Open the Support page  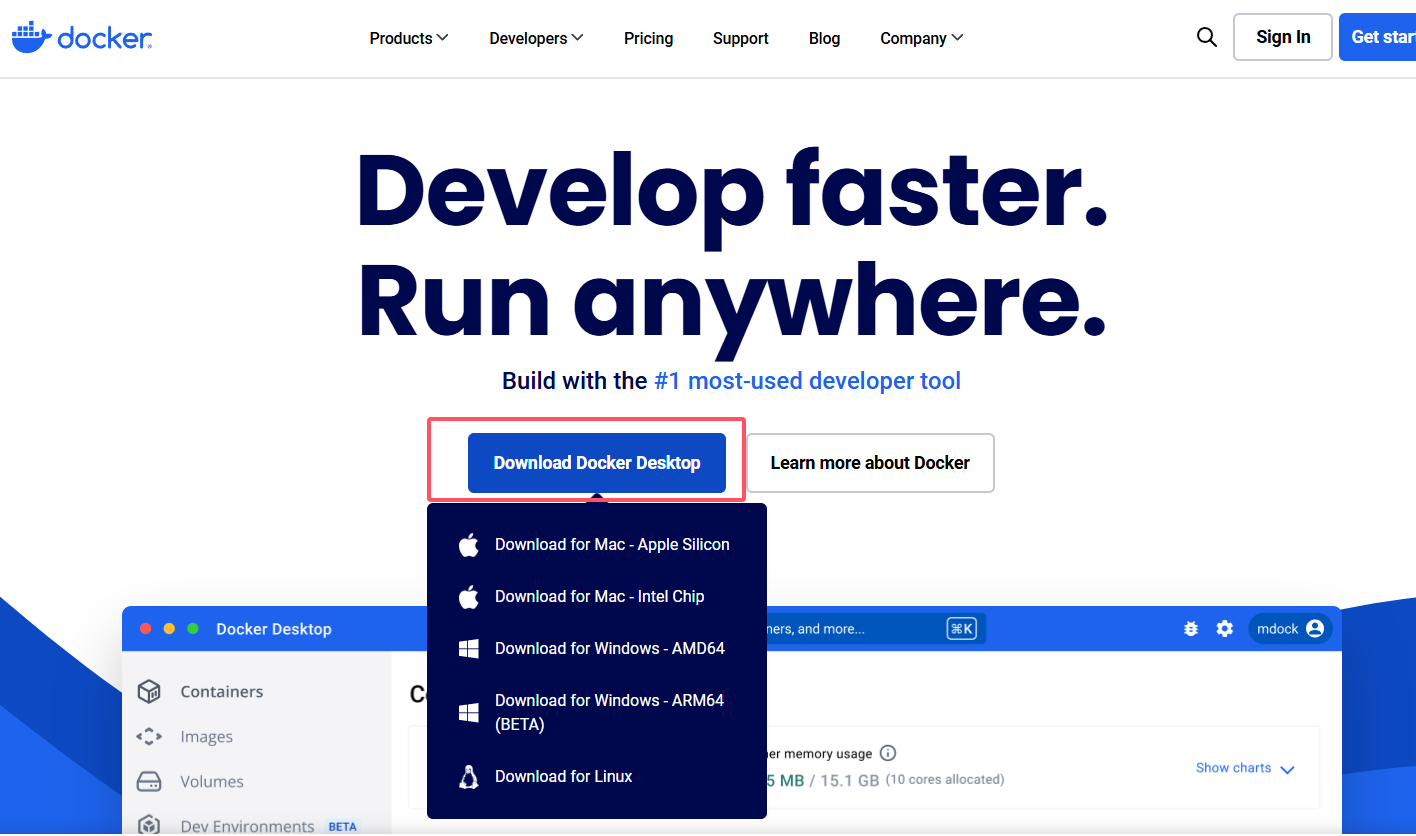[x=741, y=38]
